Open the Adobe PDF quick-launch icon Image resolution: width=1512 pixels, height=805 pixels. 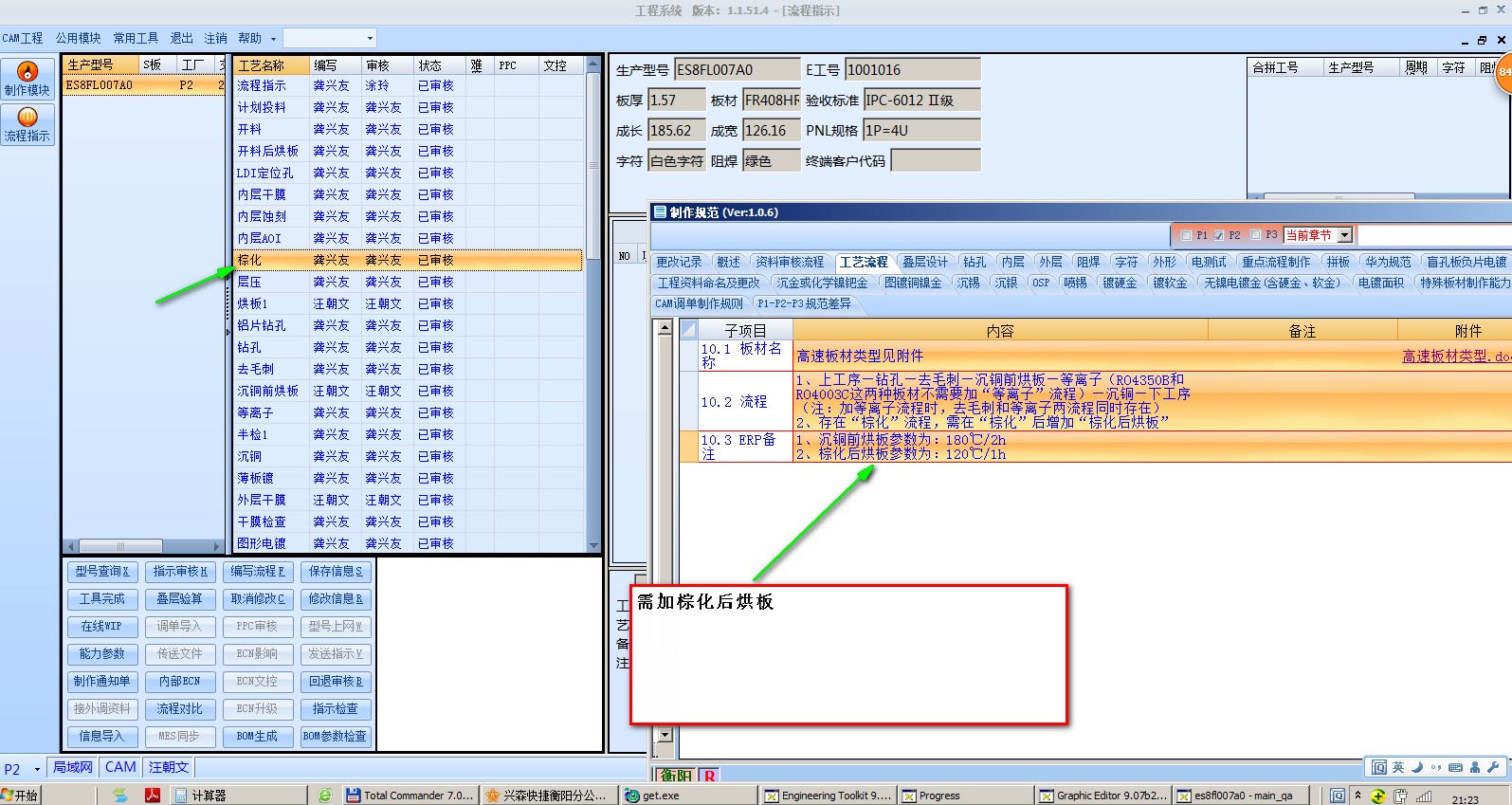pos(152,796)
